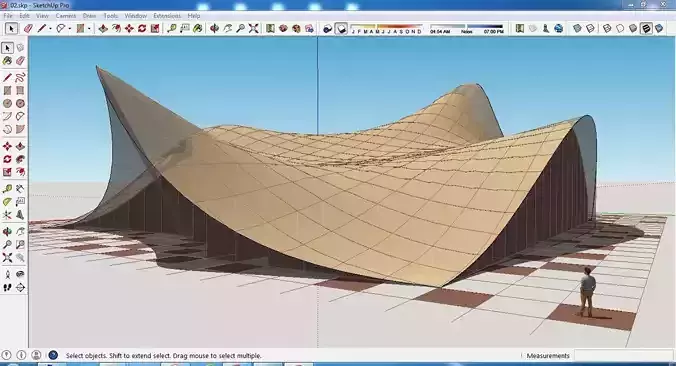Switch to Hidden Line face style
This screenshot has width=676, height=366.
tap(620, 28)
